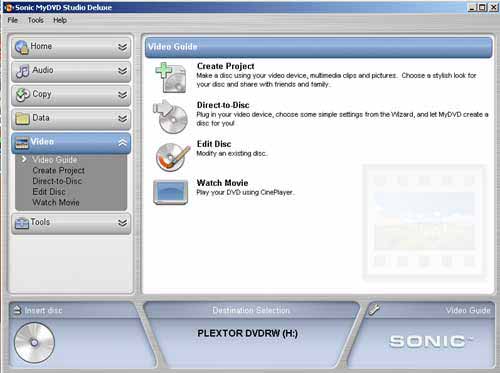Click the Insert disc status text
Screen dimensions: 500x373
(x=43, y=310)
